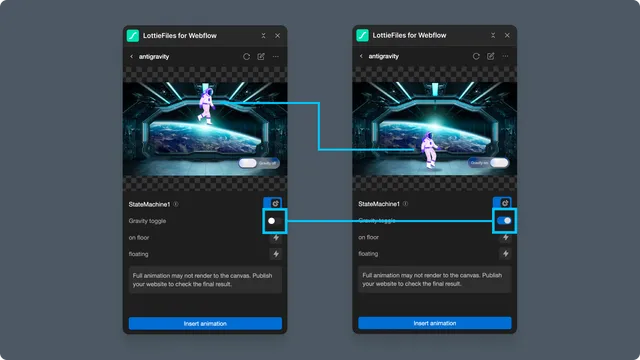Open edit icon in right panel

click(491, 56)
